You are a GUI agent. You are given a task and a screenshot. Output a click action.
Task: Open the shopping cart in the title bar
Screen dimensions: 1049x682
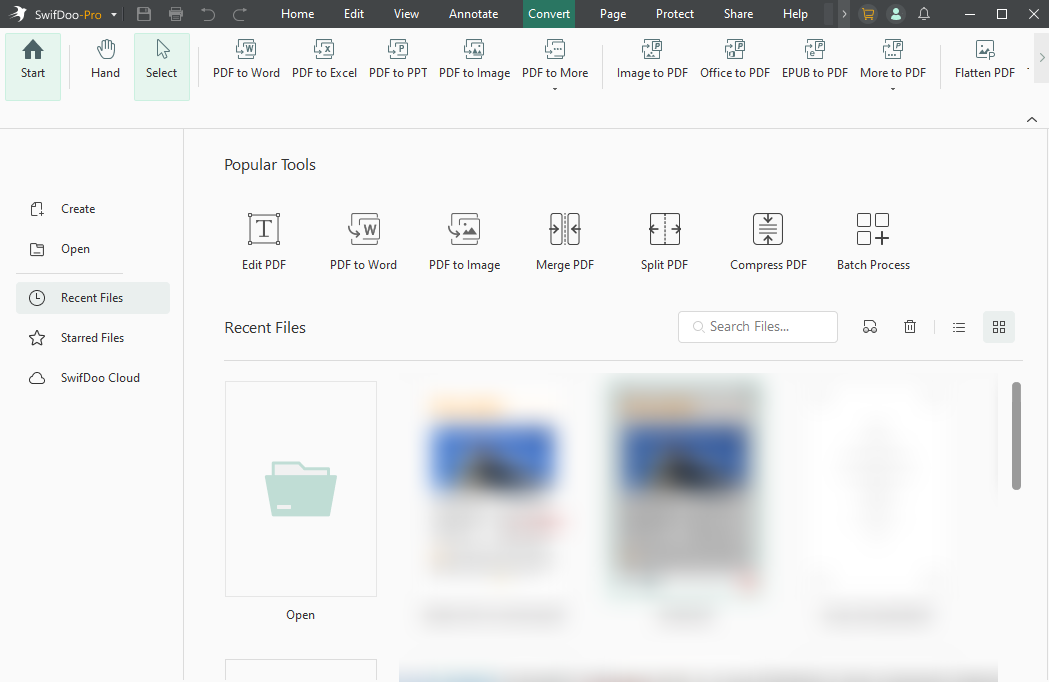(x=867, y=14)
